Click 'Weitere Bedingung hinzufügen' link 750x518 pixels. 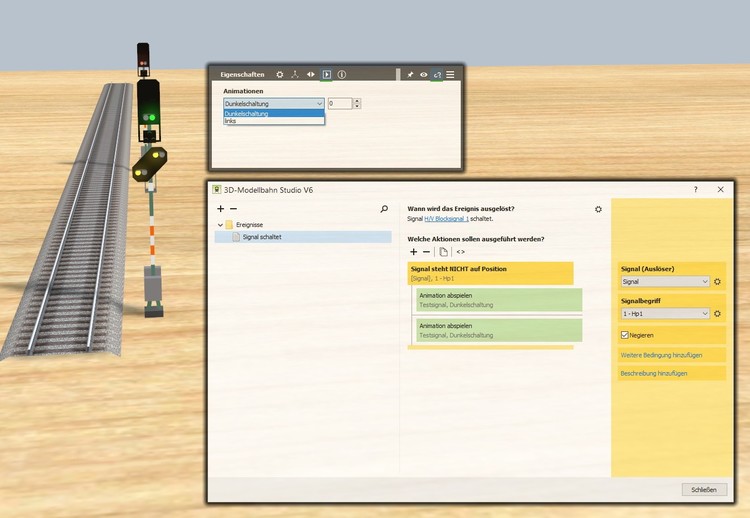tap(661, 355)
